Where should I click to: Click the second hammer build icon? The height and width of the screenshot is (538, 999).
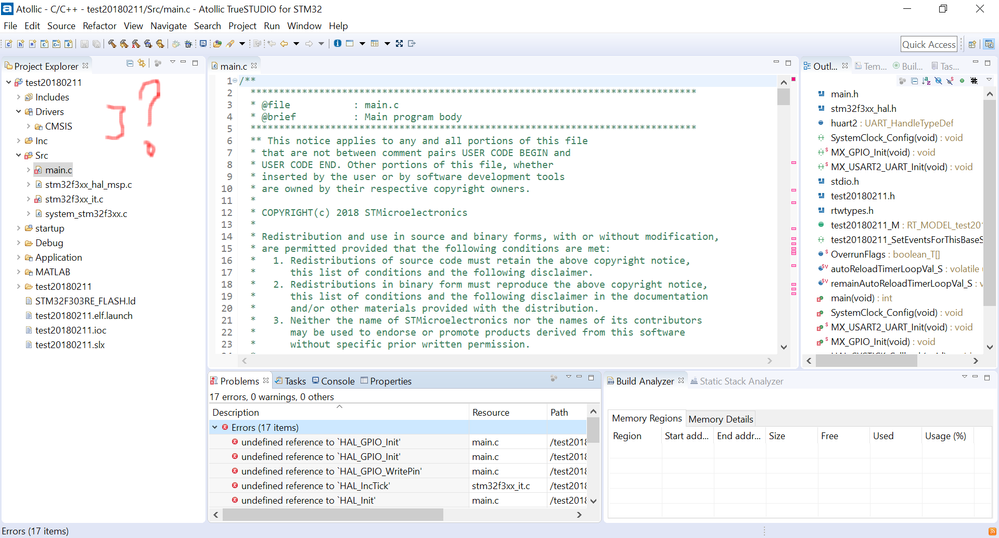click(124, 43)
